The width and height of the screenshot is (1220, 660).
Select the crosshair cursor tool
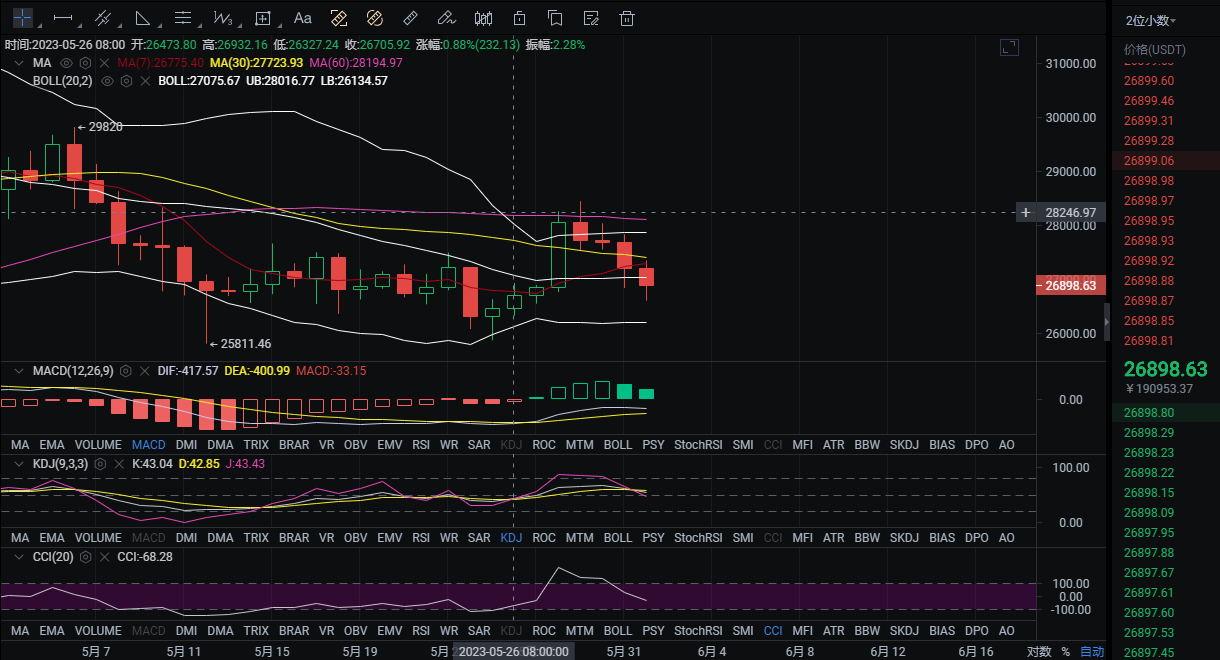(x=22, y=18)
